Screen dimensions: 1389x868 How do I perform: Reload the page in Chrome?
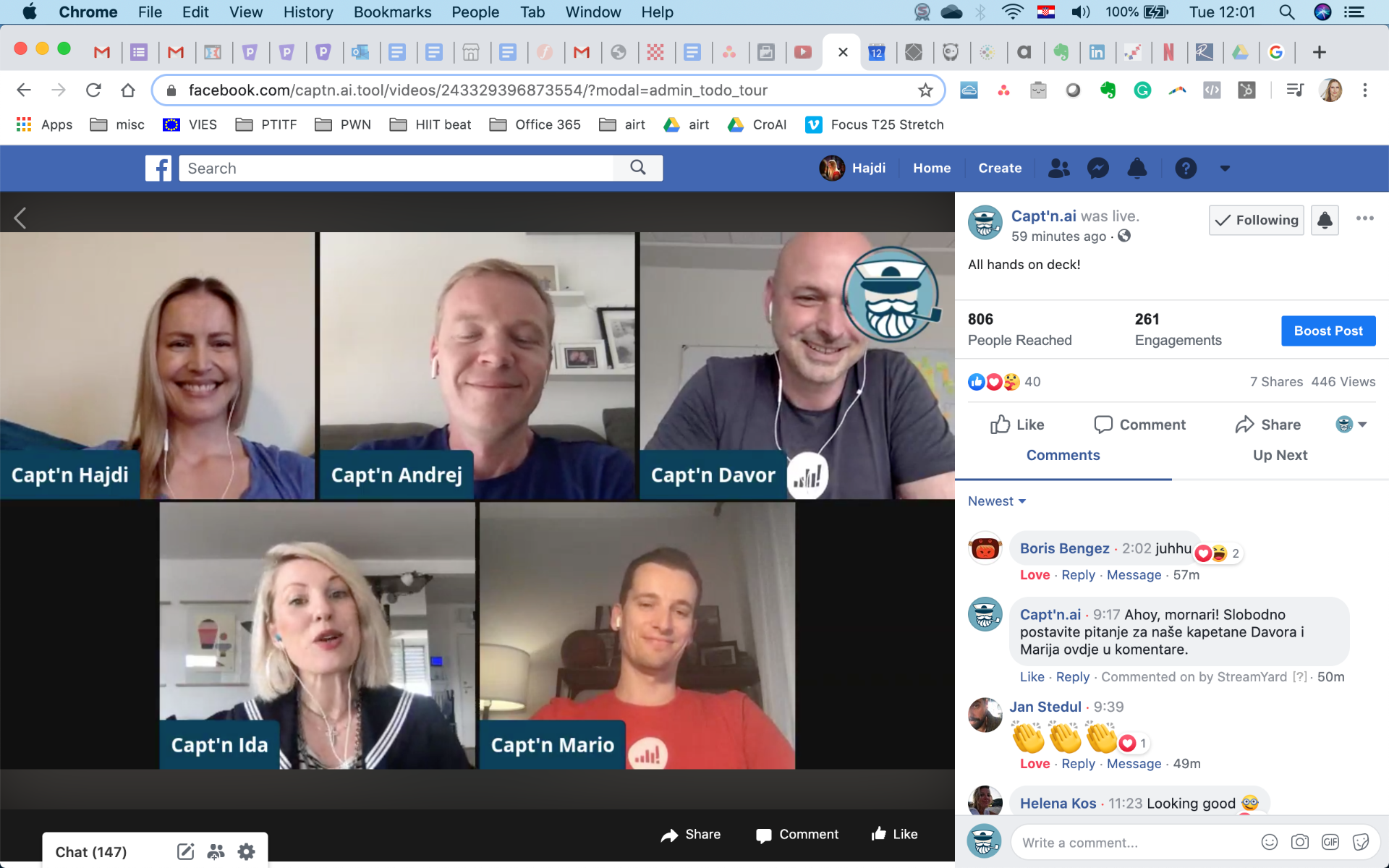(93, 90)
